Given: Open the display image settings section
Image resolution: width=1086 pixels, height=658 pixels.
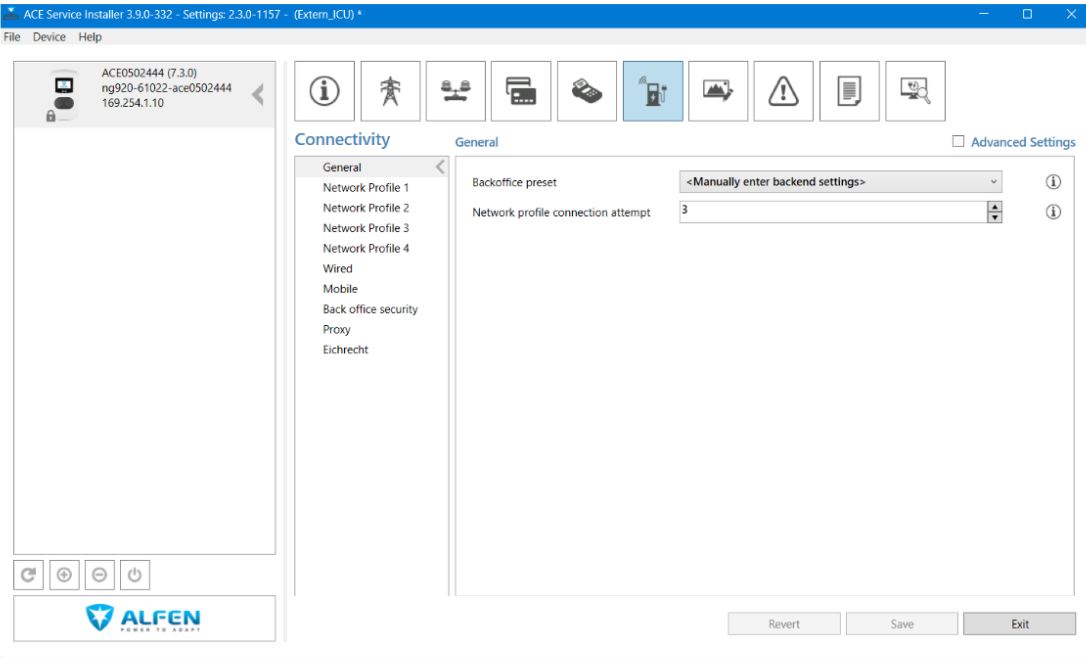Looking at the screenshot, I should click(x=718, y=91).
